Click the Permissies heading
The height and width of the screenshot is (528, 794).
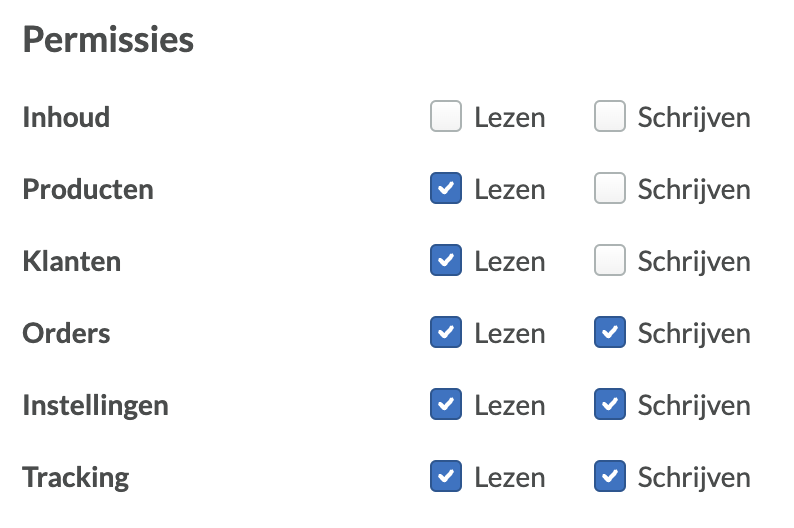pos(108,41)
